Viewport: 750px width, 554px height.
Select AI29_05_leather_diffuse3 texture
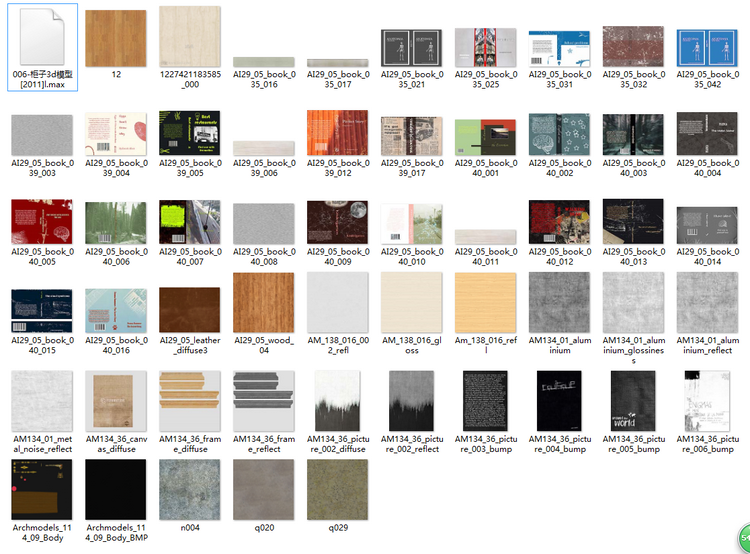[x=190, y=310]
